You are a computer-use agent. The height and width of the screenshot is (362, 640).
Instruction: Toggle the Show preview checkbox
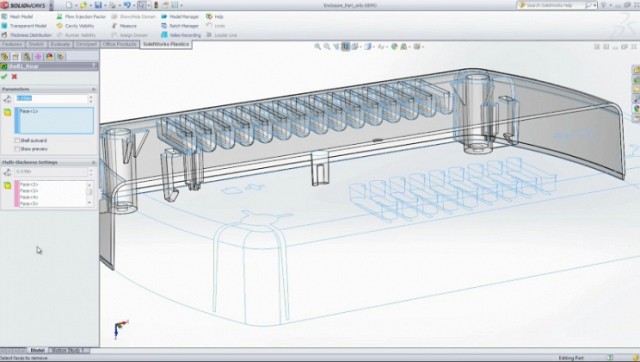click(x=17, y=149)
